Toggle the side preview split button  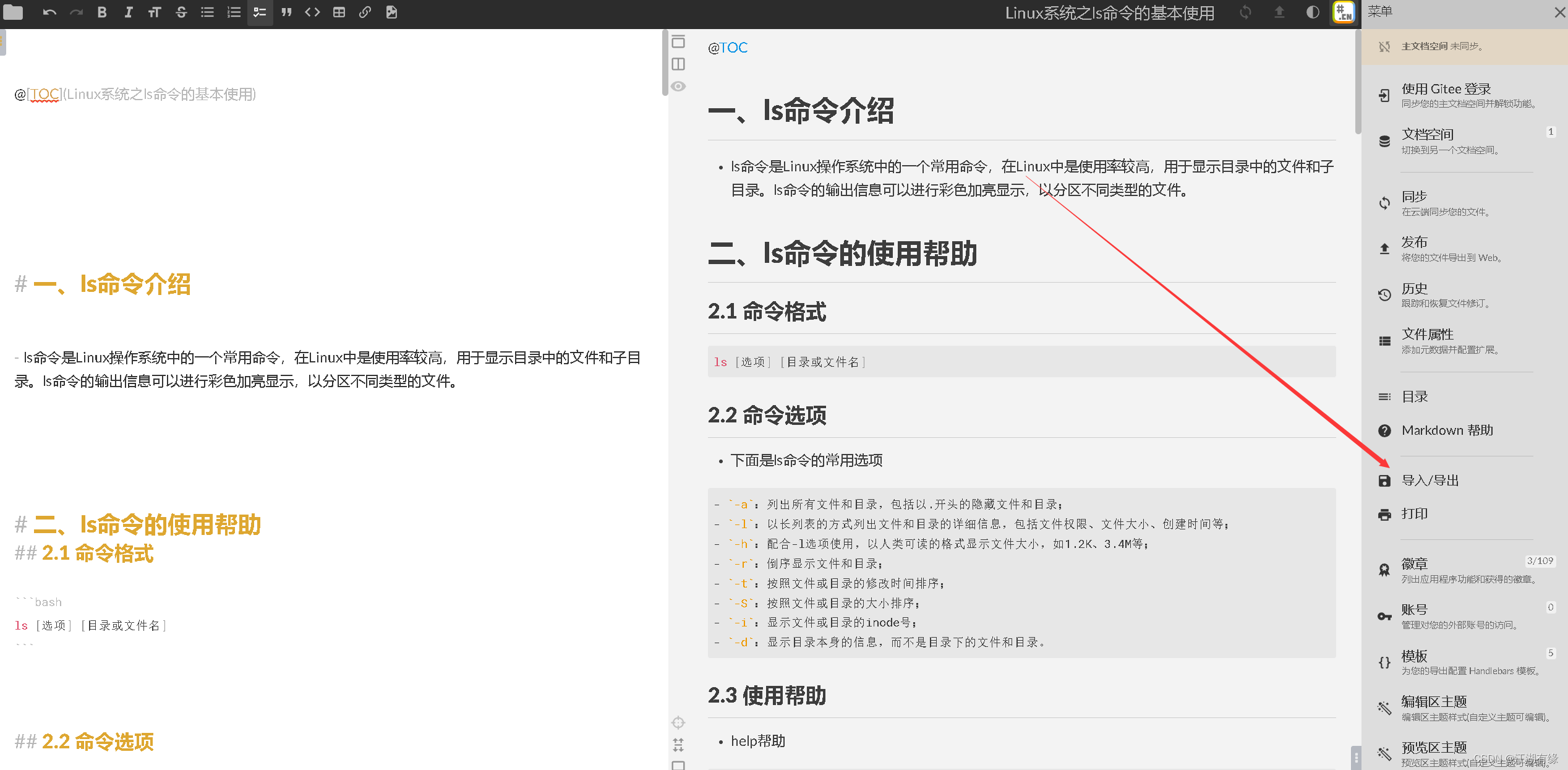point(678,64)
